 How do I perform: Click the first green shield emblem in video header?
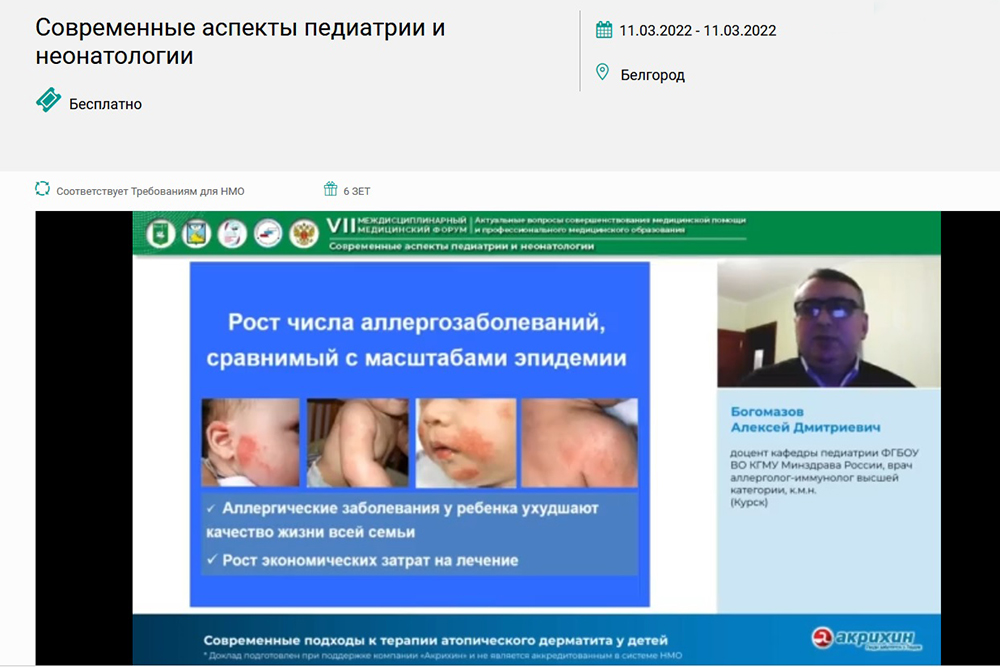[159, 234]
